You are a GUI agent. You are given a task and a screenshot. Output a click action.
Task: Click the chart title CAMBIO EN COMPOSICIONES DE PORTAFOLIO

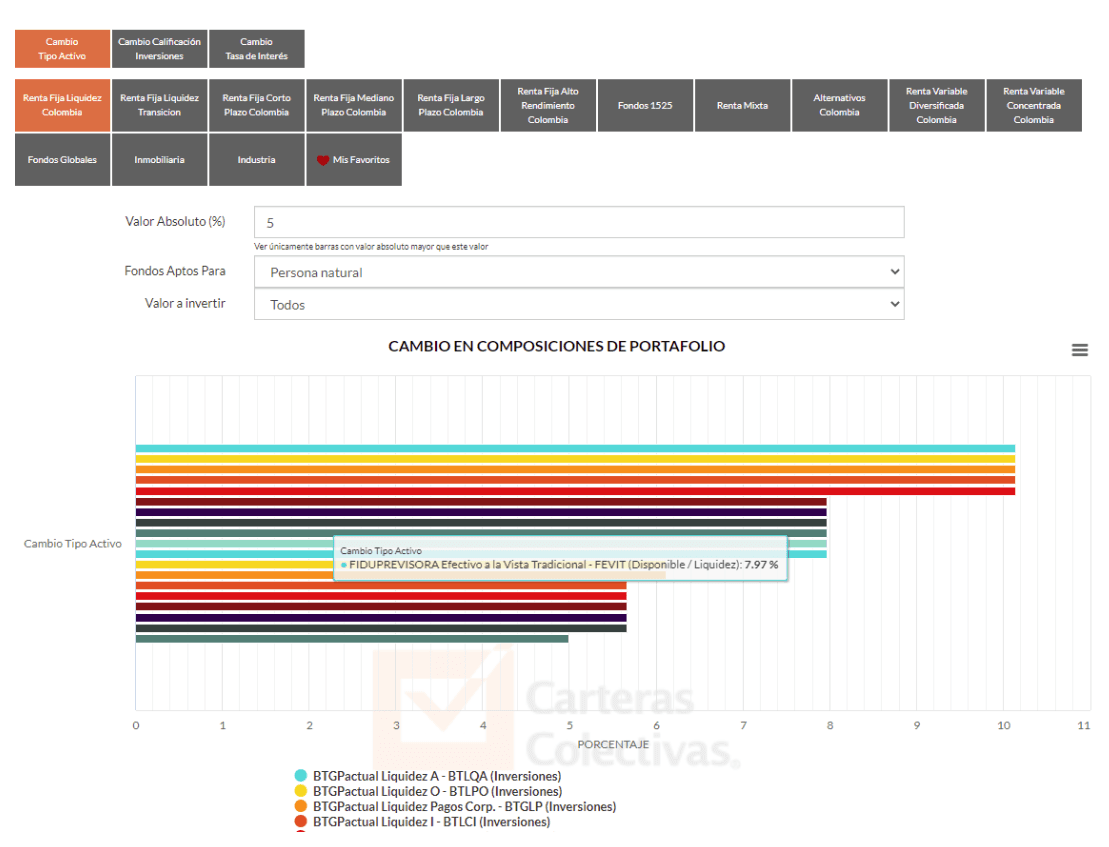click(x=557, y=346)
